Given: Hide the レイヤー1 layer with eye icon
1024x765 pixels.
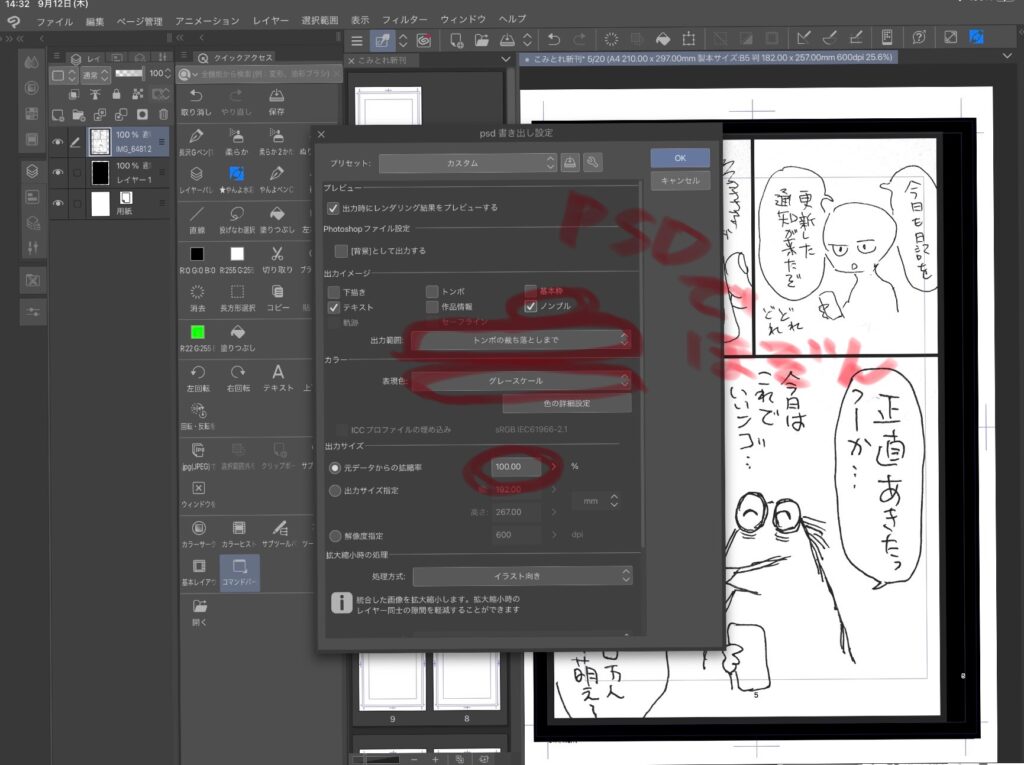Looking at the screenshot, I should [x=58, y=172].
